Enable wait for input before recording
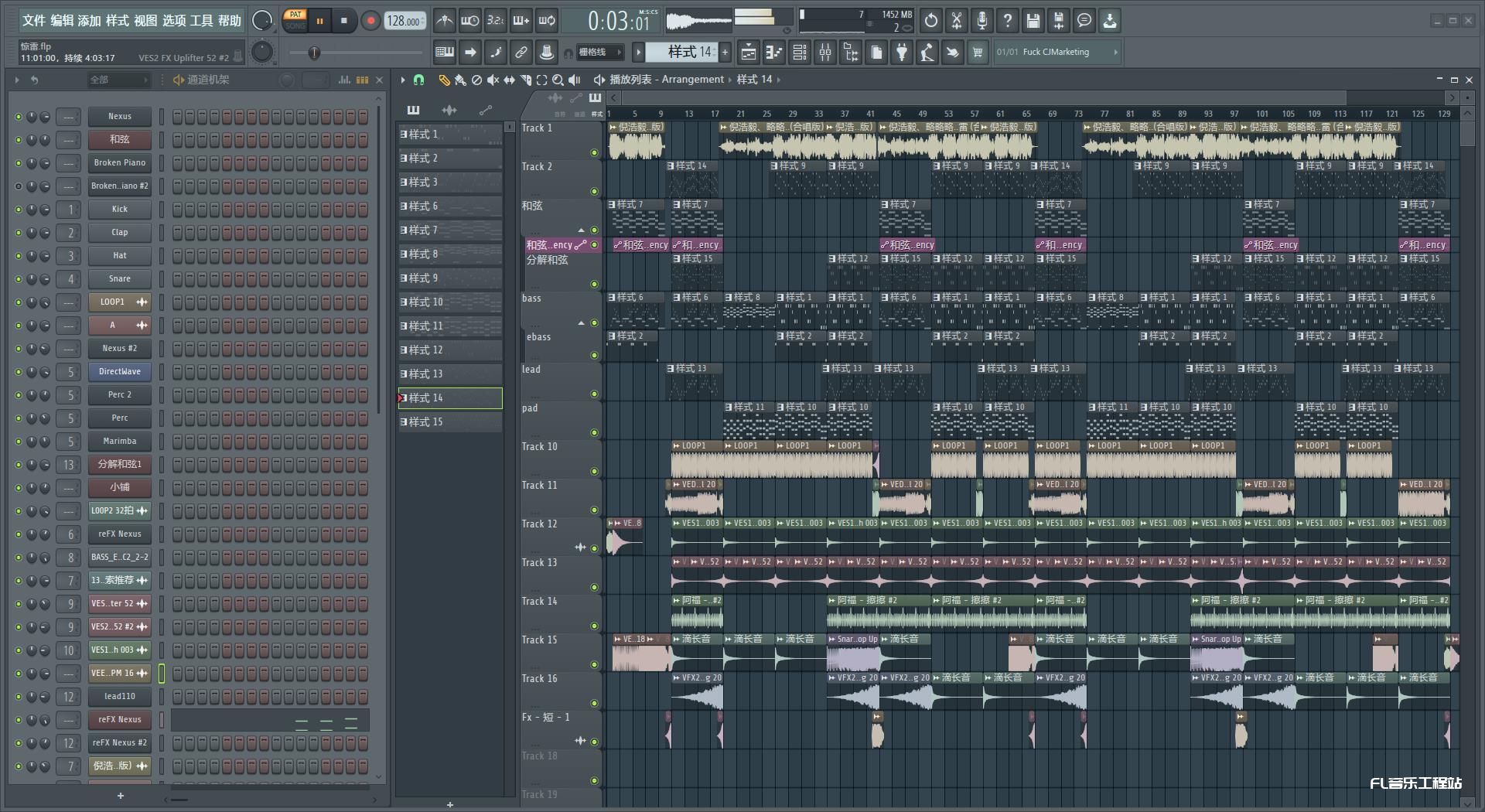The width and height of the screenshot is (1485, 812). [x=469, y=21]
